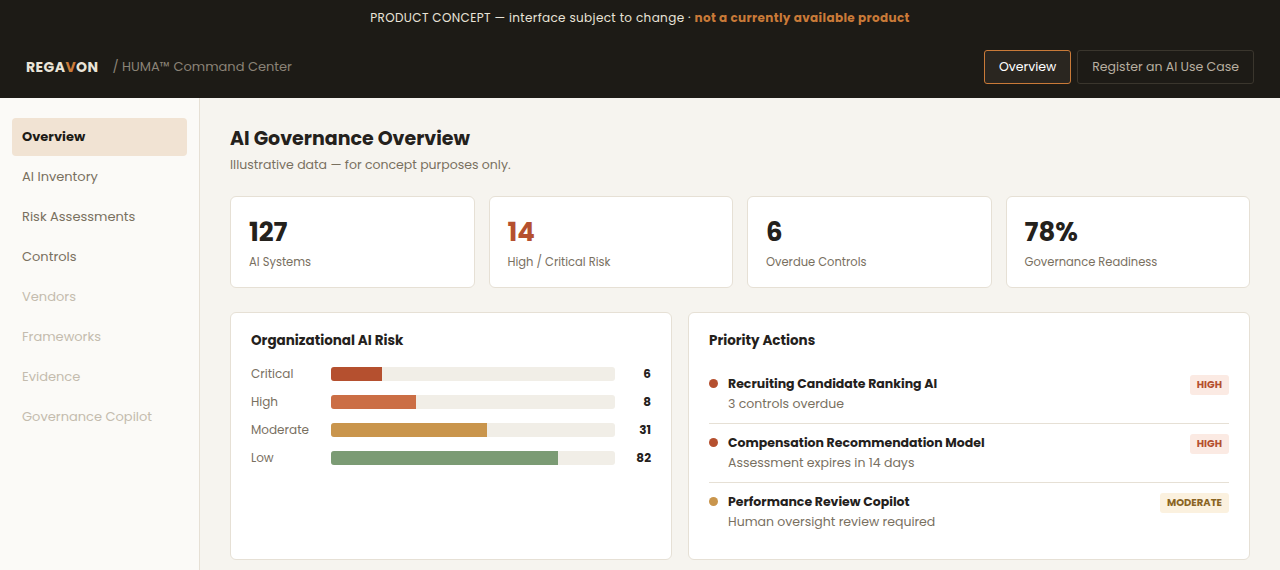1280x570 pixels.
Task: Select Overview in the sidebar
Action: [x=99, y=137]
